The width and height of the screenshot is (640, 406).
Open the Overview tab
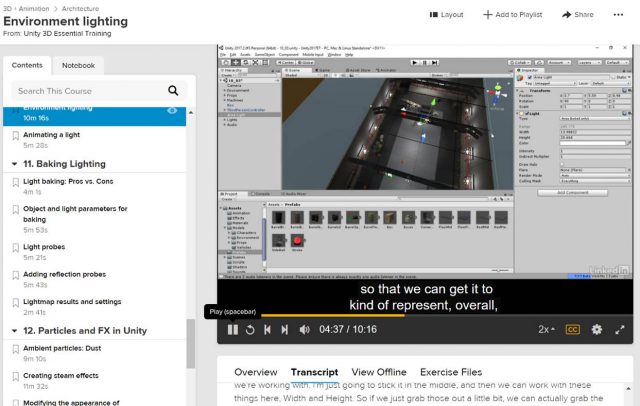point(256,372)
